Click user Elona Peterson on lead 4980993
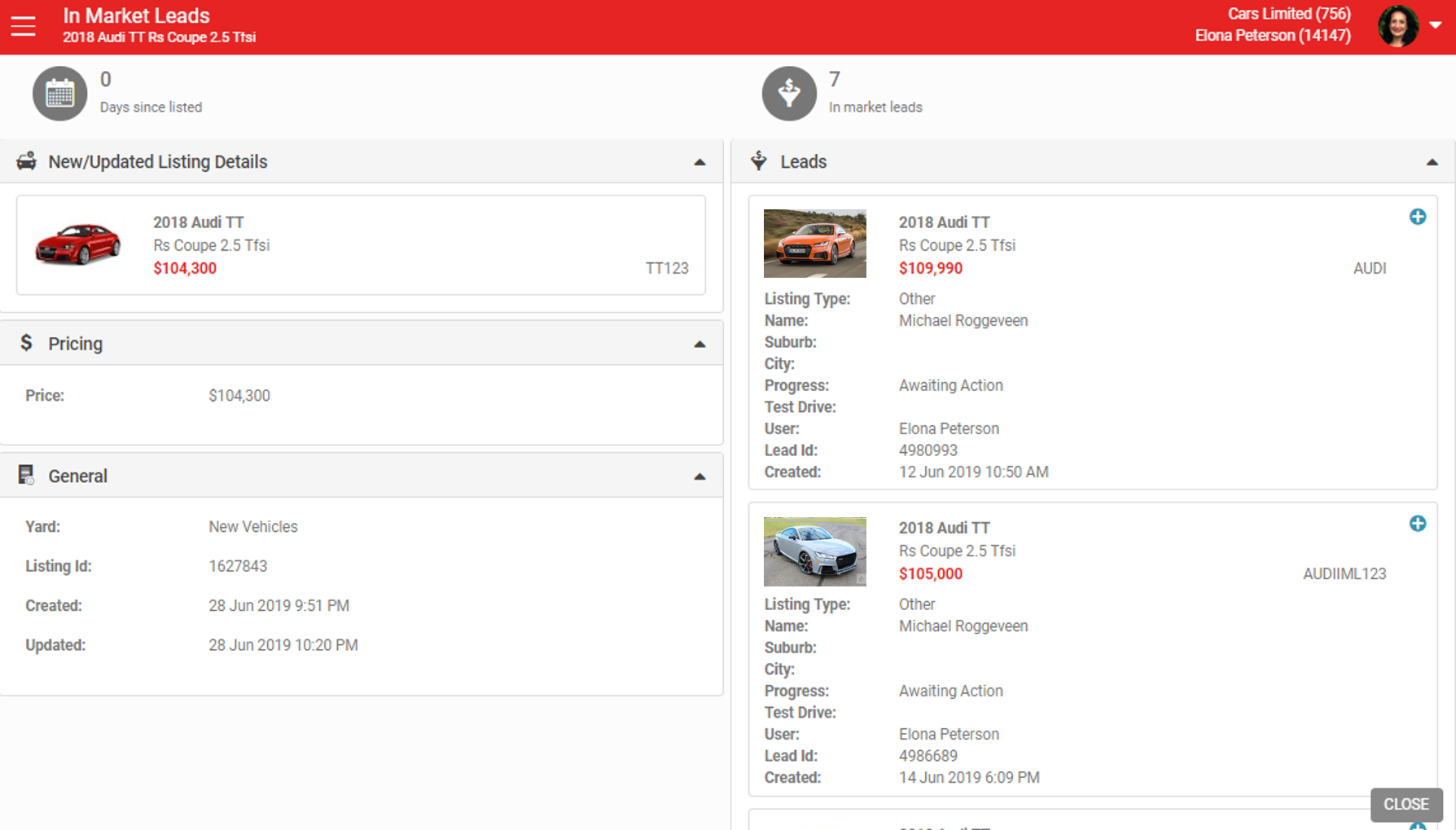 [x=949, y=428]
